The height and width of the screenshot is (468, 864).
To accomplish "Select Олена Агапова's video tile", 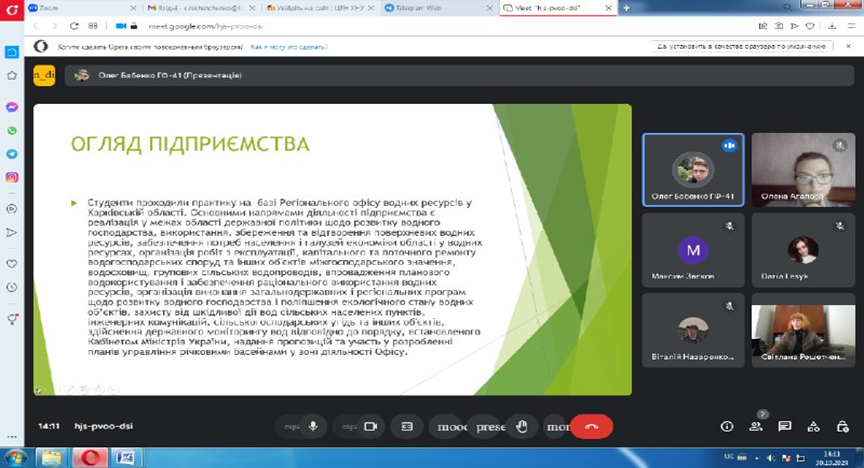I will 796,169.
